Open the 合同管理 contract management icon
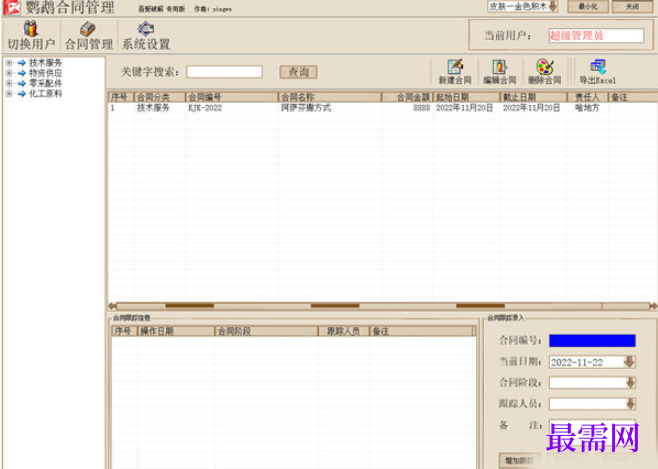 coord(89,36)
